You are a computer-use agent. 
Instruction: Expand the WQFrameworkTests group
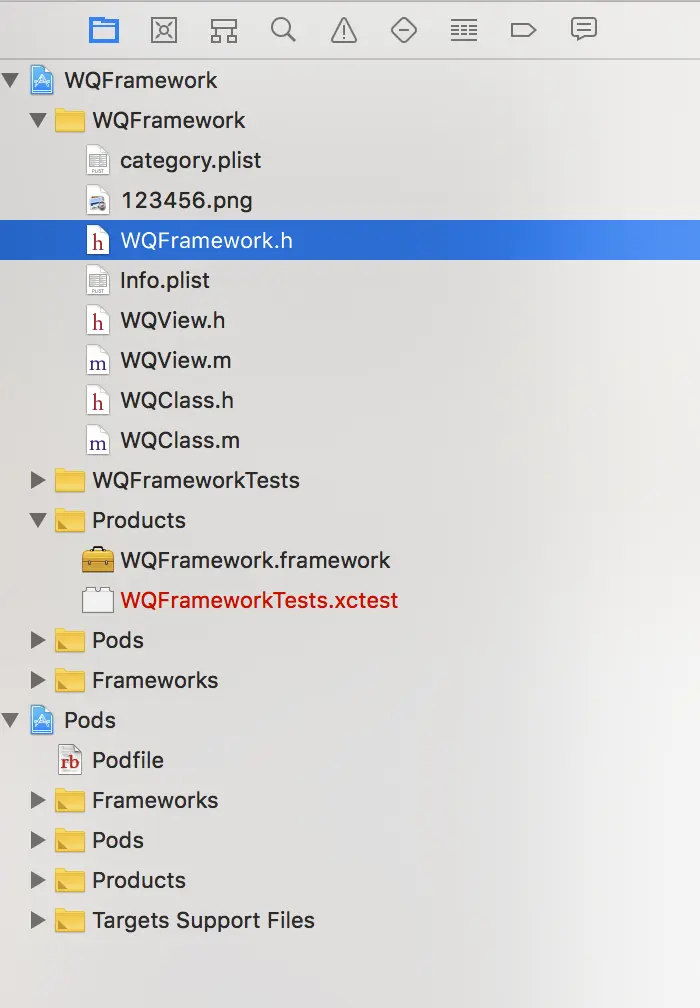click(39, 480)
